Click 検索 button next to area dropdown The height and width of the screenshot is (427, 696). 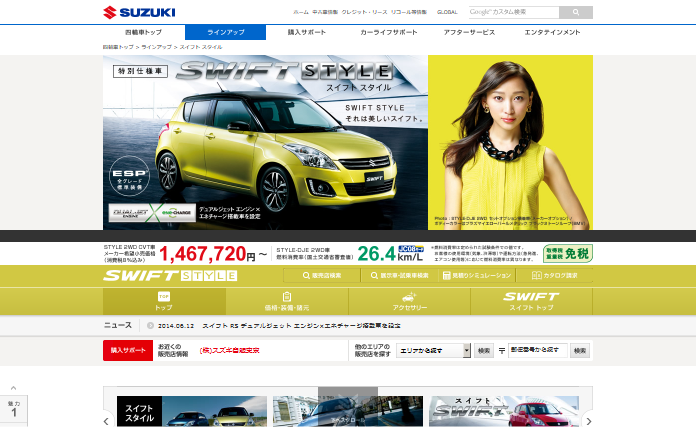483,350
